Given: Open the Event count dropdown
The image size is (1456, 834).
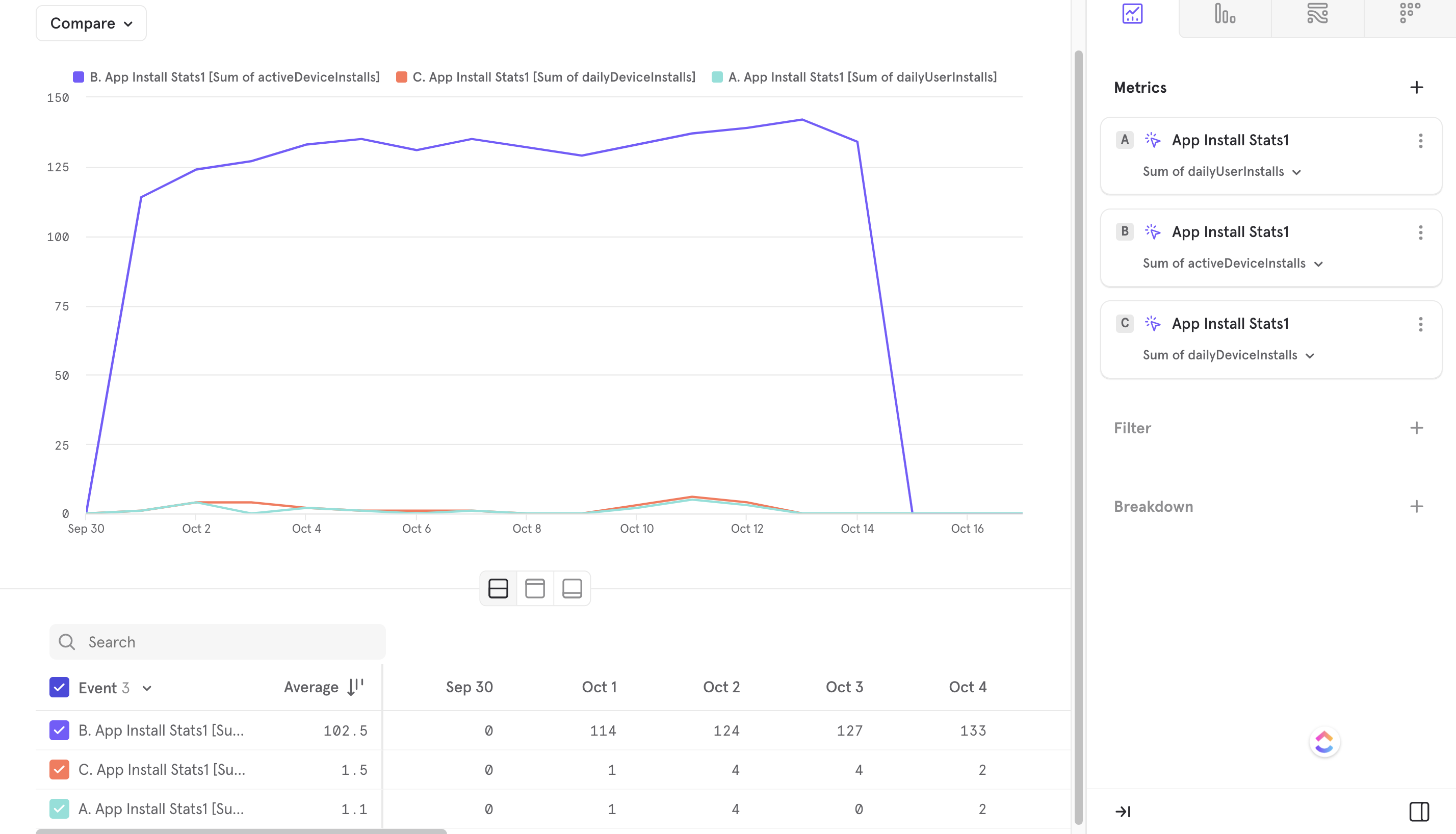Looking at the screenshot, I should [147, 688].
